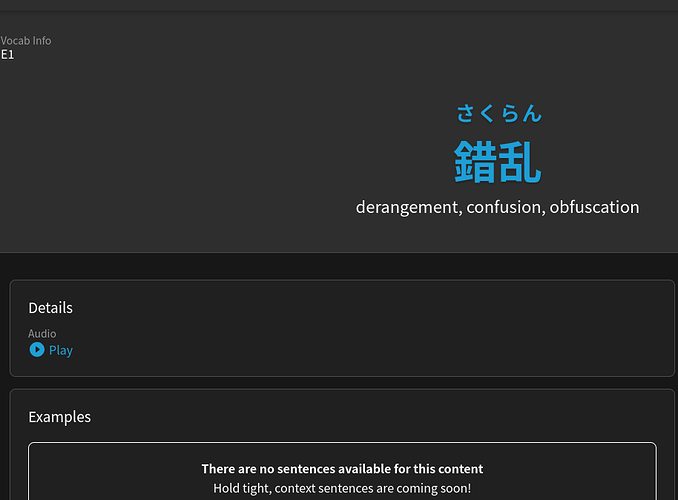Screen dimensions: 678x500
Task: Click the first kanji 錯
Action: 476,161
